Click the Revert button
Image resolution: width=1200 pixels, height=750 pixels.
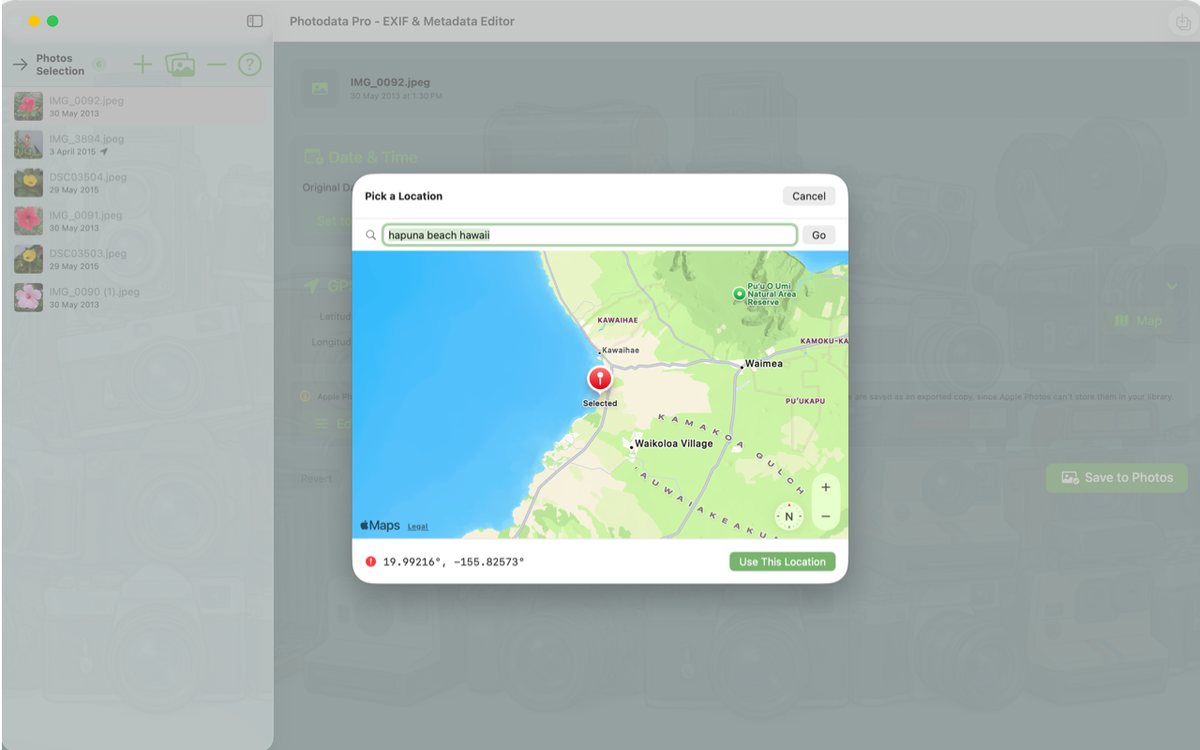[x=317, y=479]
